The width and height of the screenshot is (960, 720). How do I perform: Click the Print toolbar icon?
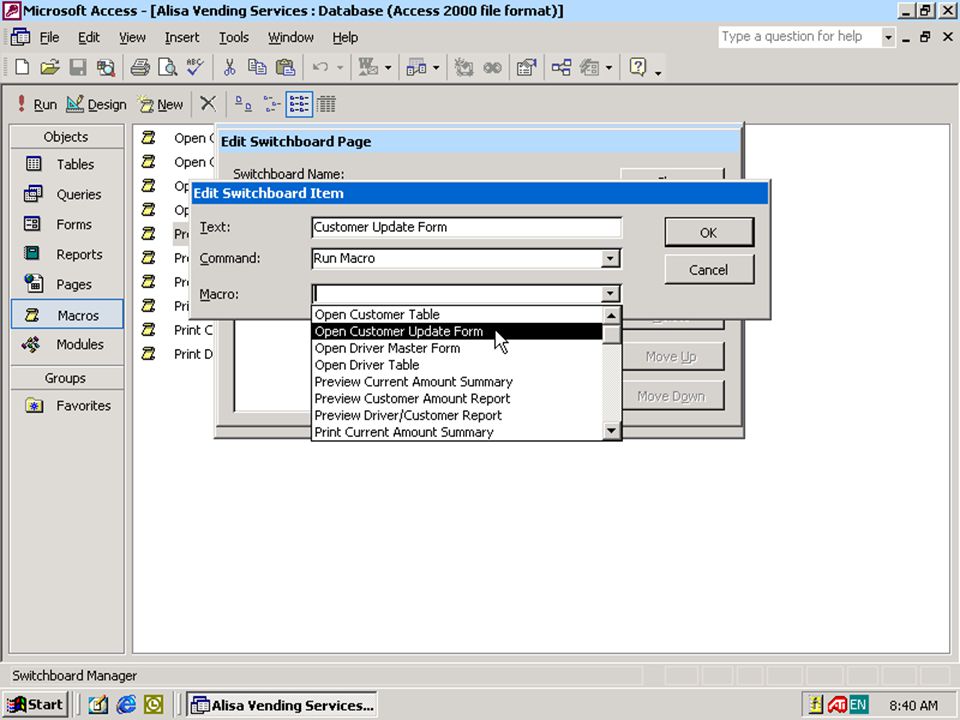coord(140,67)
